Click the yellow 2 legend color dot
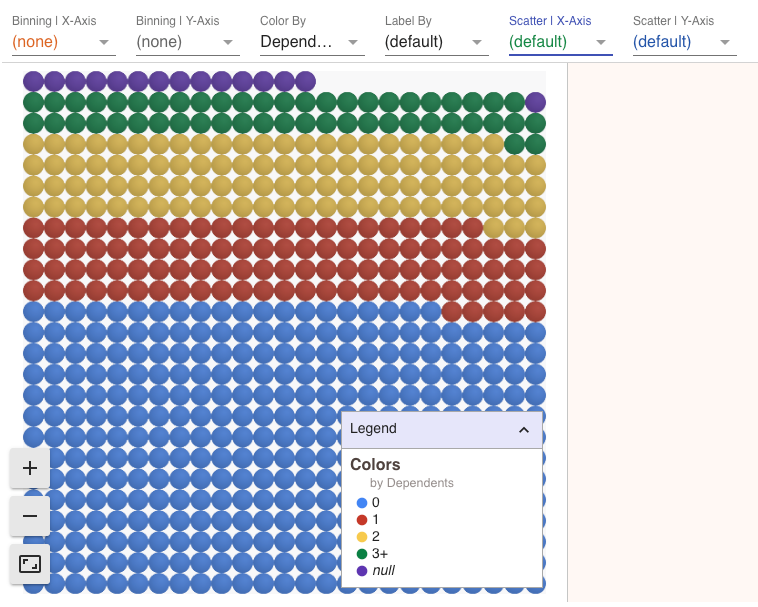758x607 pixels. click(x=361, y=537)
